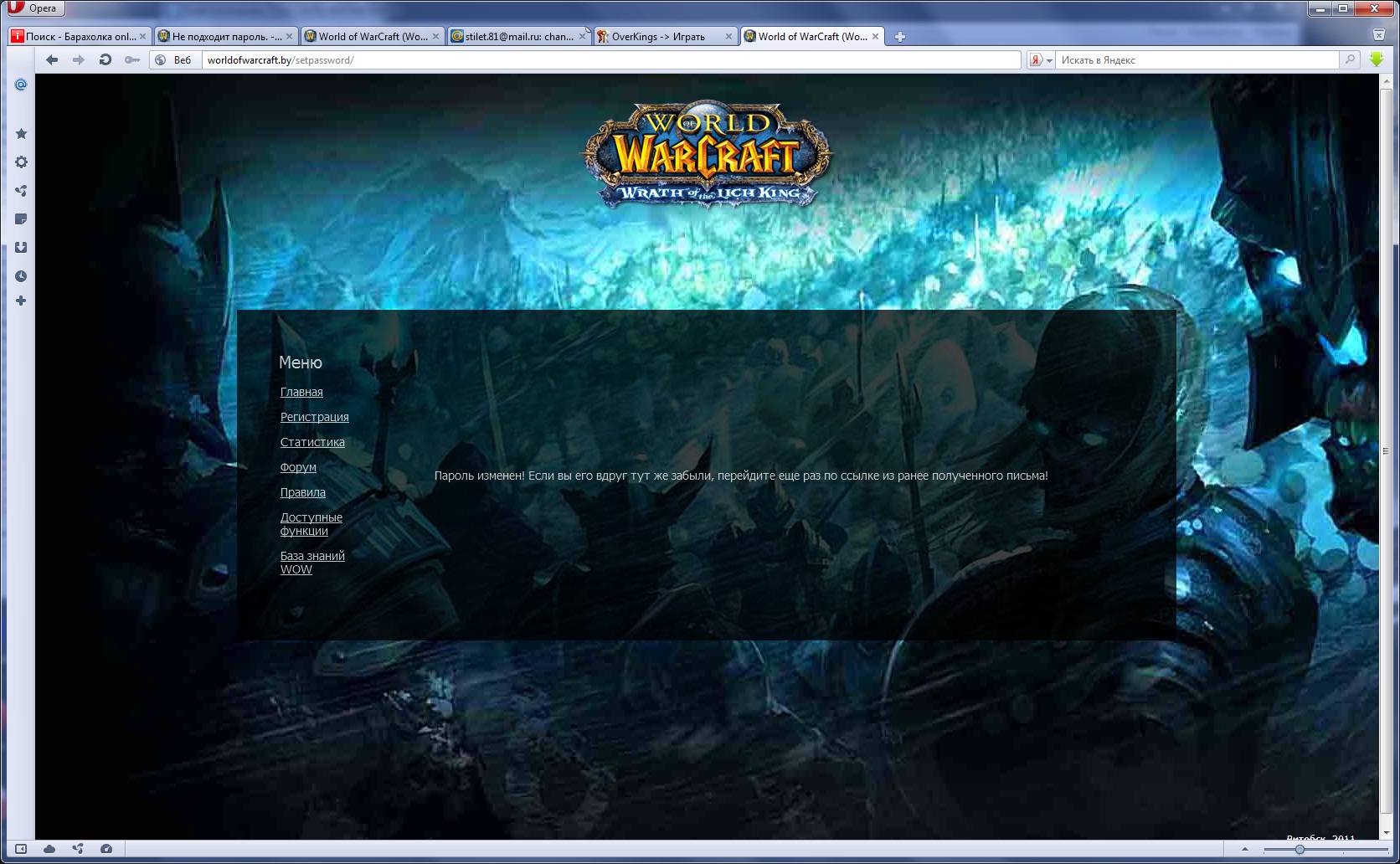The height and width of the screenshot is (864, 1400).
Task: Open the Unite share panel in sidebar
Action: coord(21,191)
